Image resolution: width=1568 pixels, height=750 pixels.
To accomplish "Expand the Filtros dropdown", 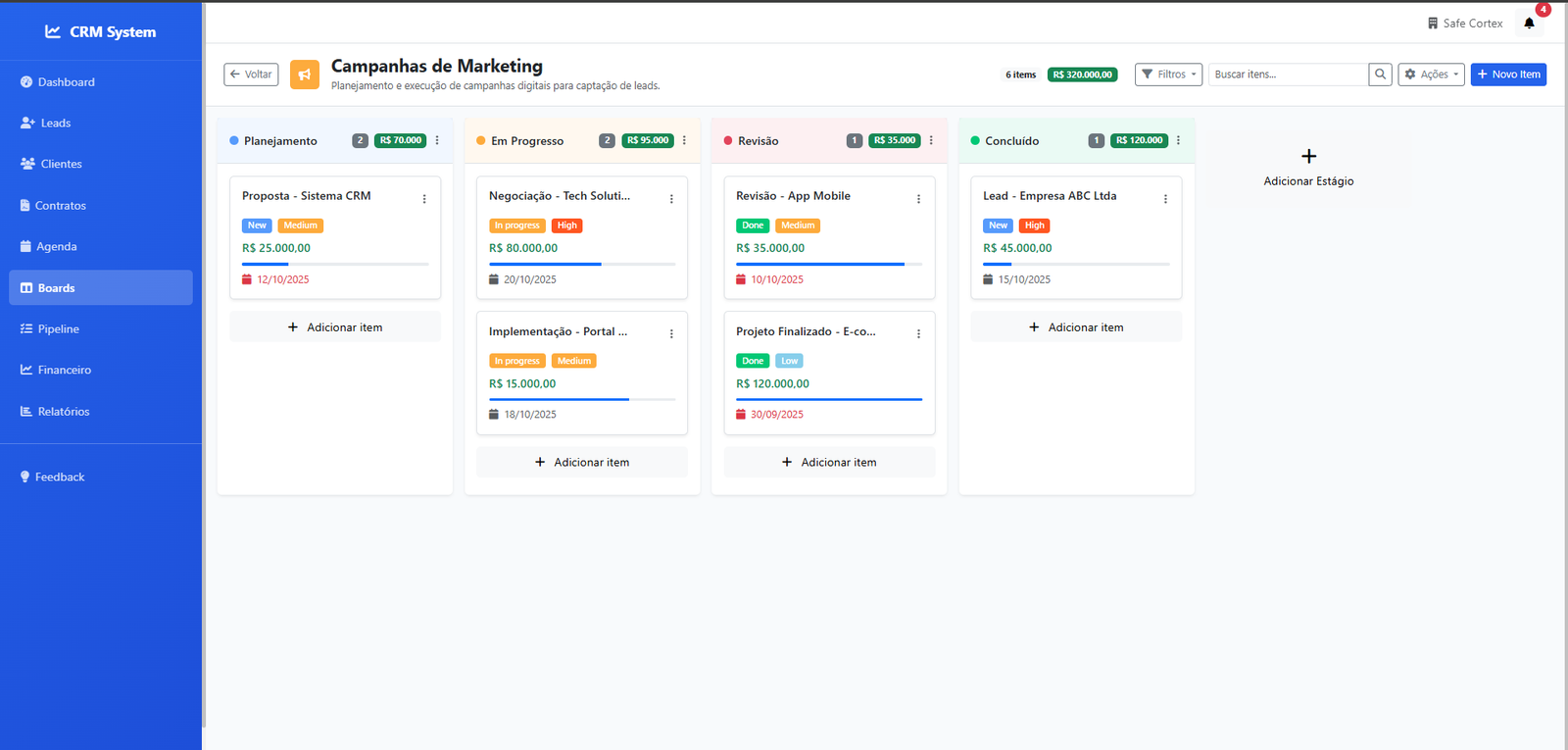I will tap(1168, 75).
